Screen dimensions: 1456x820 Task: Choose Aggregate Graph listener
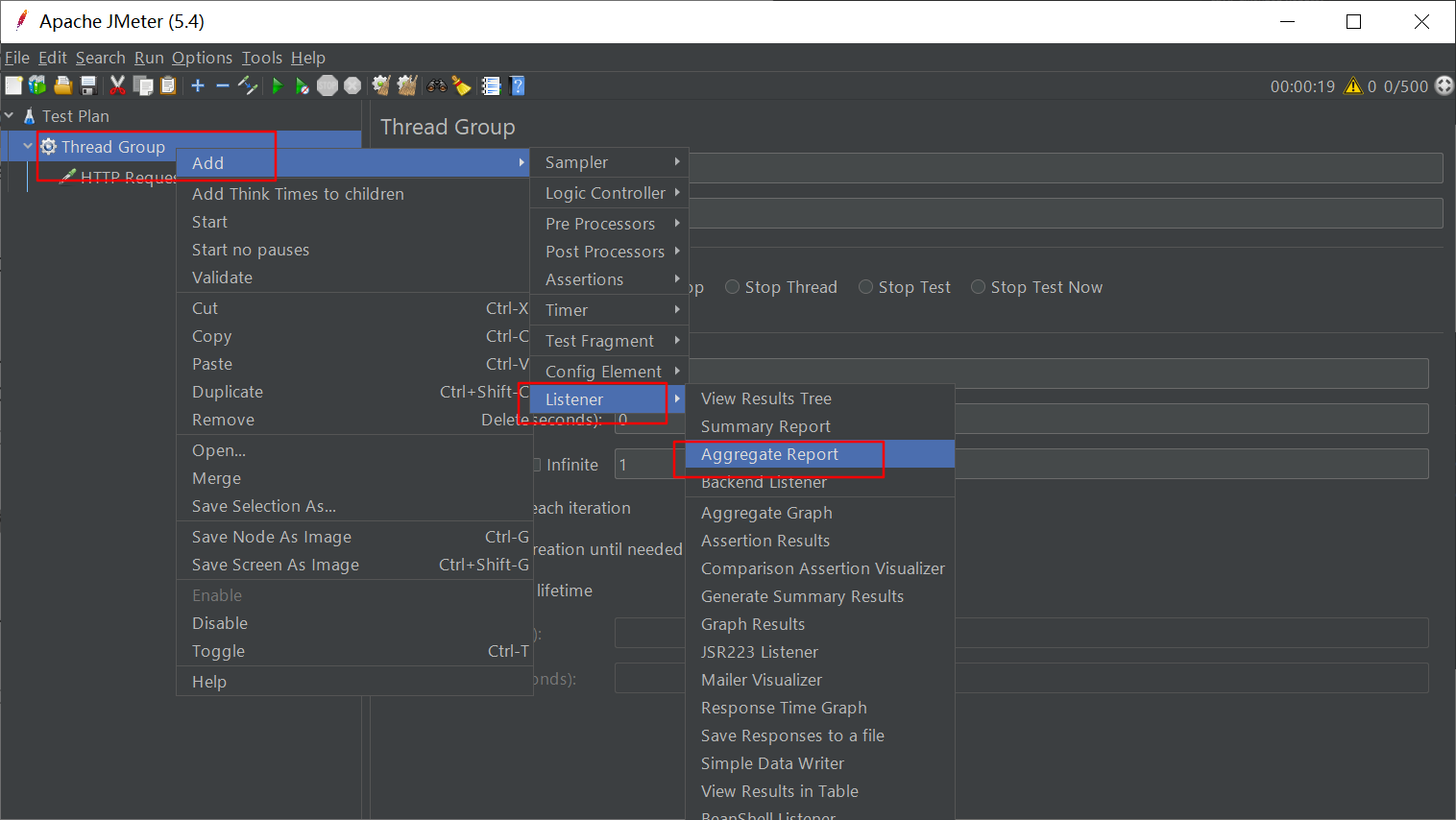(x=820, y=513)
